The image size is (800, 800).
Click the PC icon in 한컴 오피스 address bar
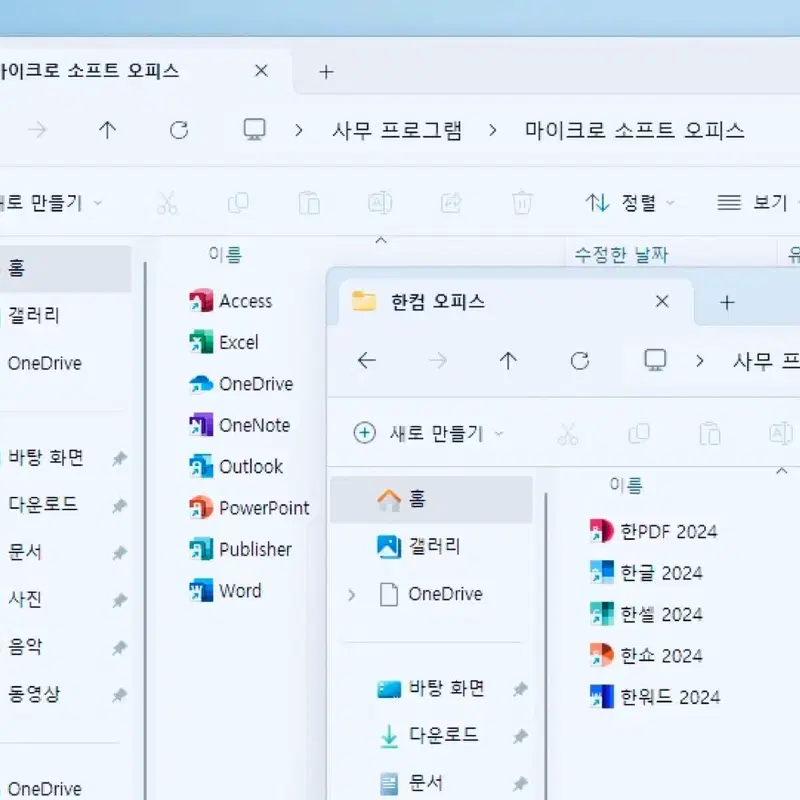tap(655, 360)
